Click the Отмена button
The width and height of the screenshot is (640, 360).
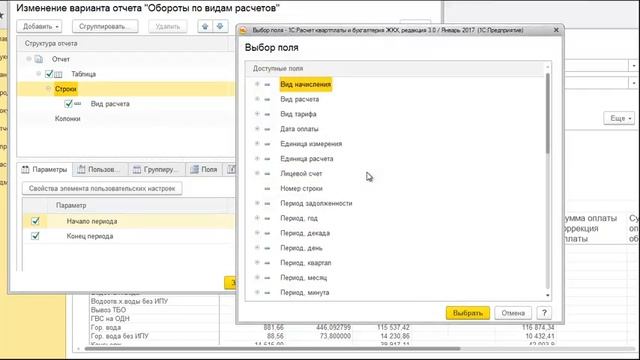(513, 313)
